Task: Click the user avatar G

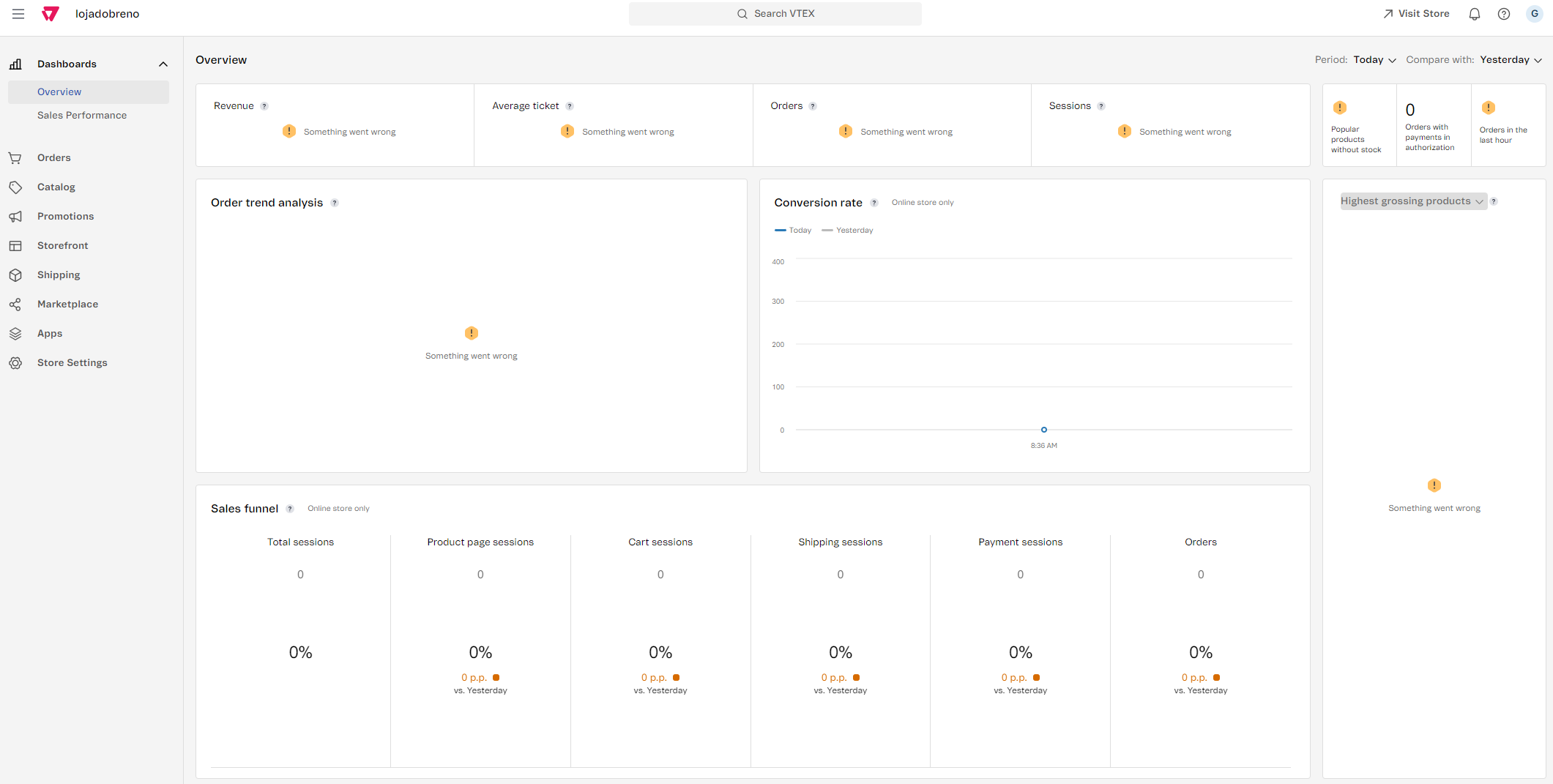Action: click(1534, 14)
